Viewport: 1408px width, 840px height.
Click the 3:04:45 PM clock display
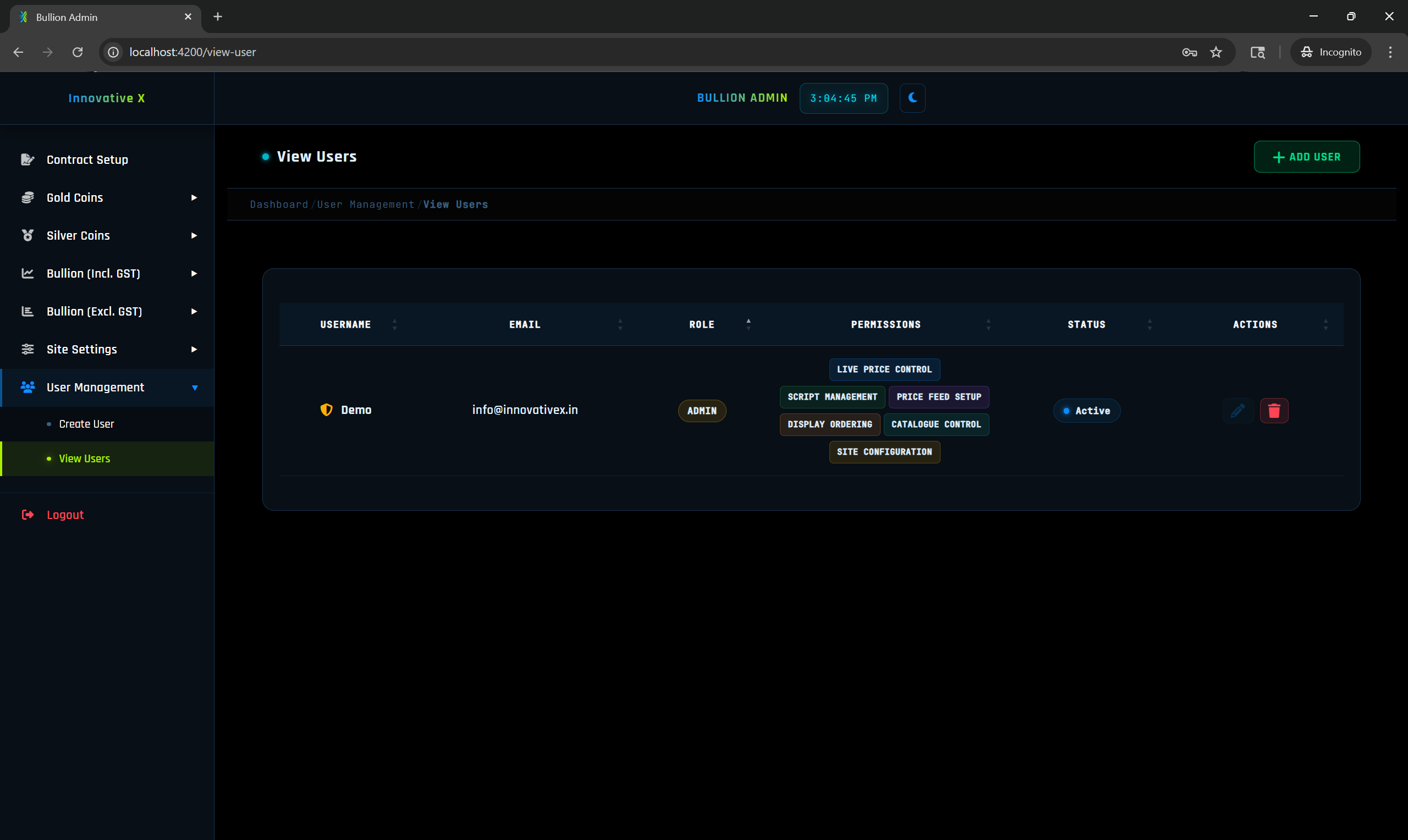pyautogui.click(x=844, y=98)
